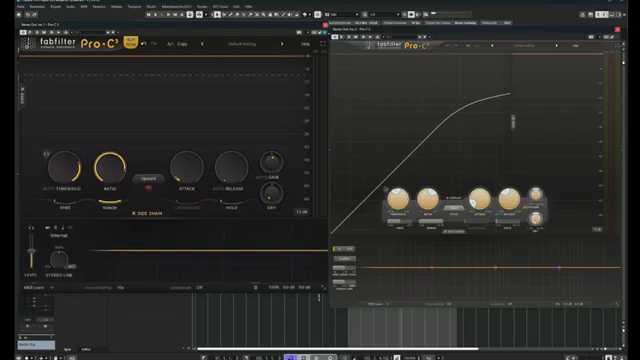Click the Pro-C 3 resize corner icon

click(x=323, y=287)
